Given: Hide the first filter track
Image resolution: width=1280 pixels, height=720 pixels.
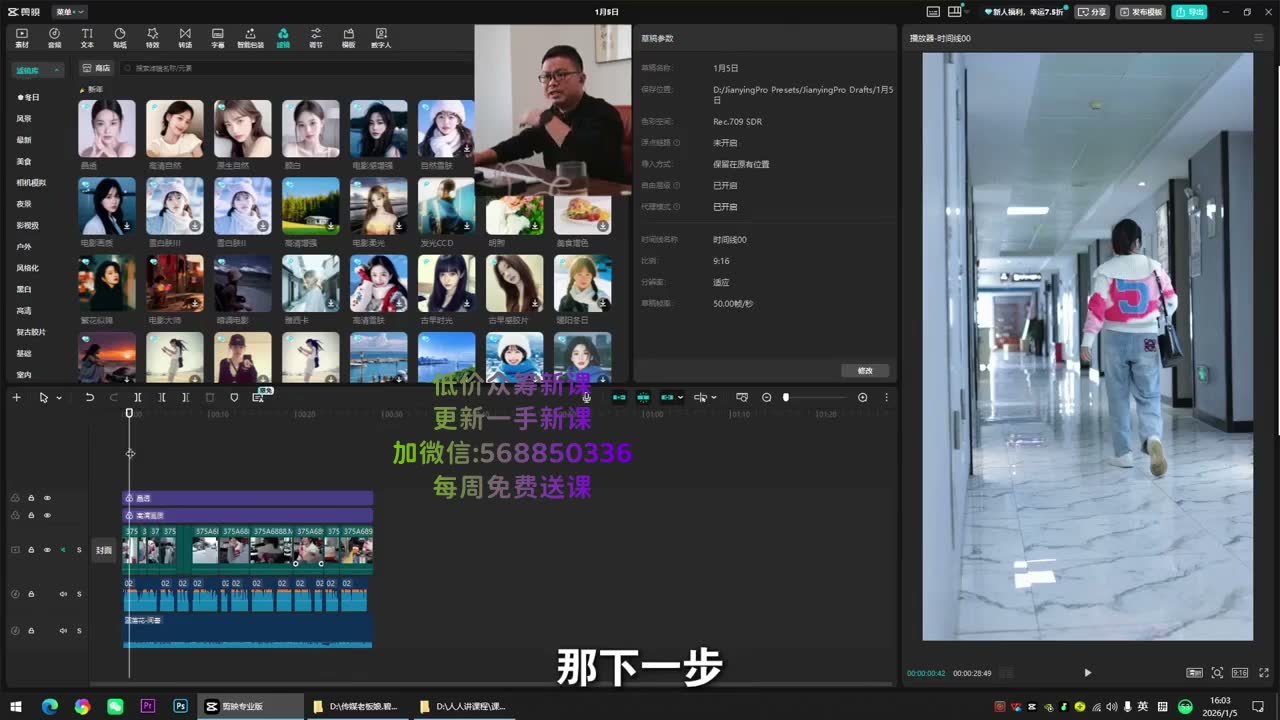Looking at the screenshot, I should coord(47,498).
